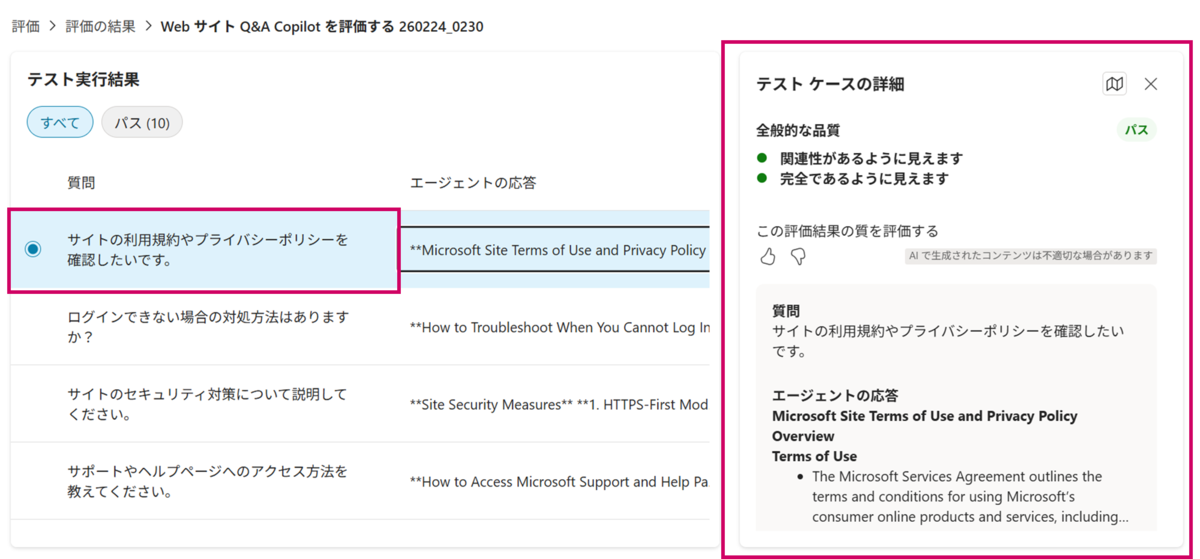1200x559 pixels.
Task: Click the 全般的な品質 label
Action: [x=798, y=130]
